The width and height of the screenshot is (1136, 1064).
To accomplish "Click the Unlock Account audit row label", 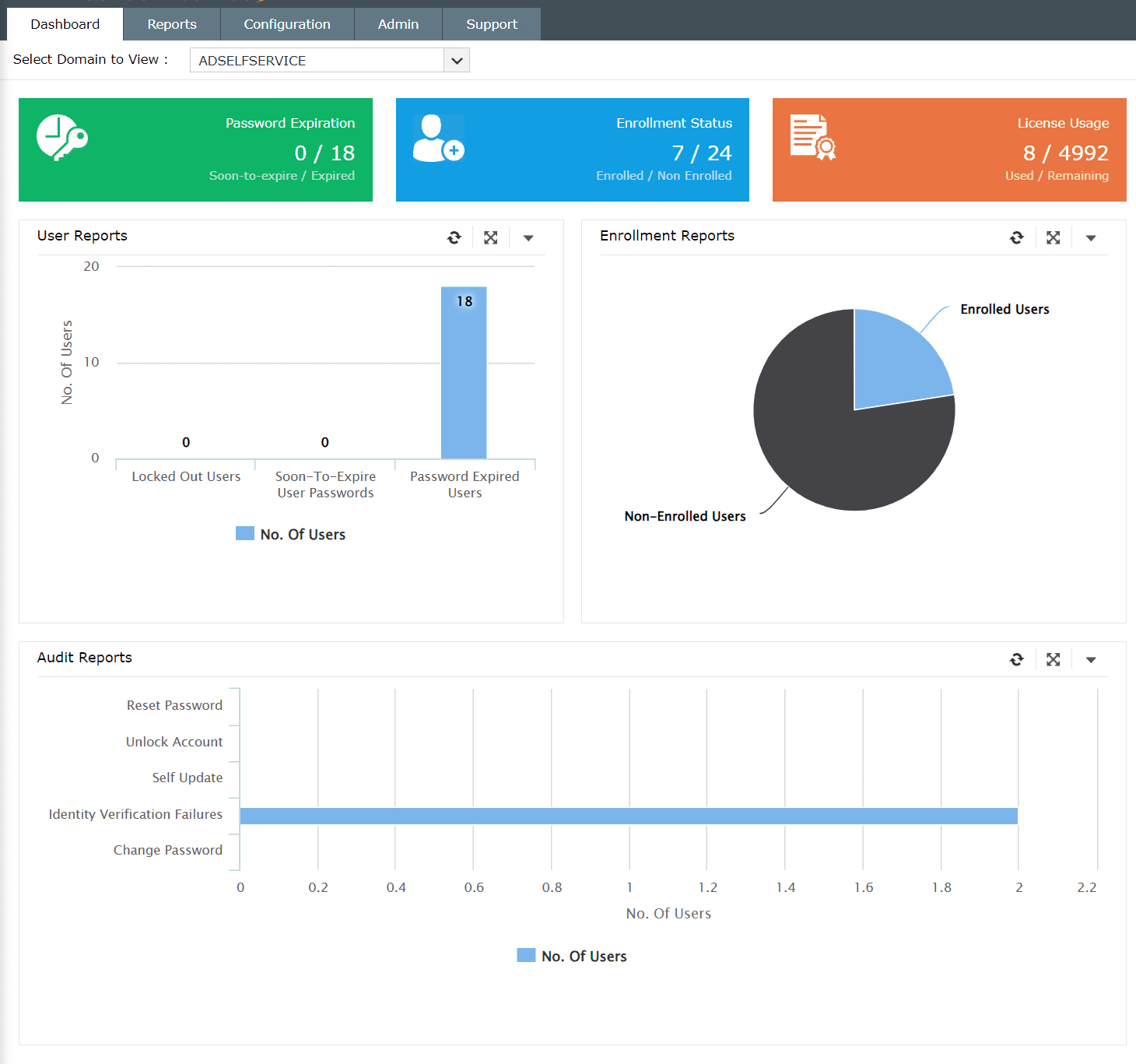I will tap(174, 742).
